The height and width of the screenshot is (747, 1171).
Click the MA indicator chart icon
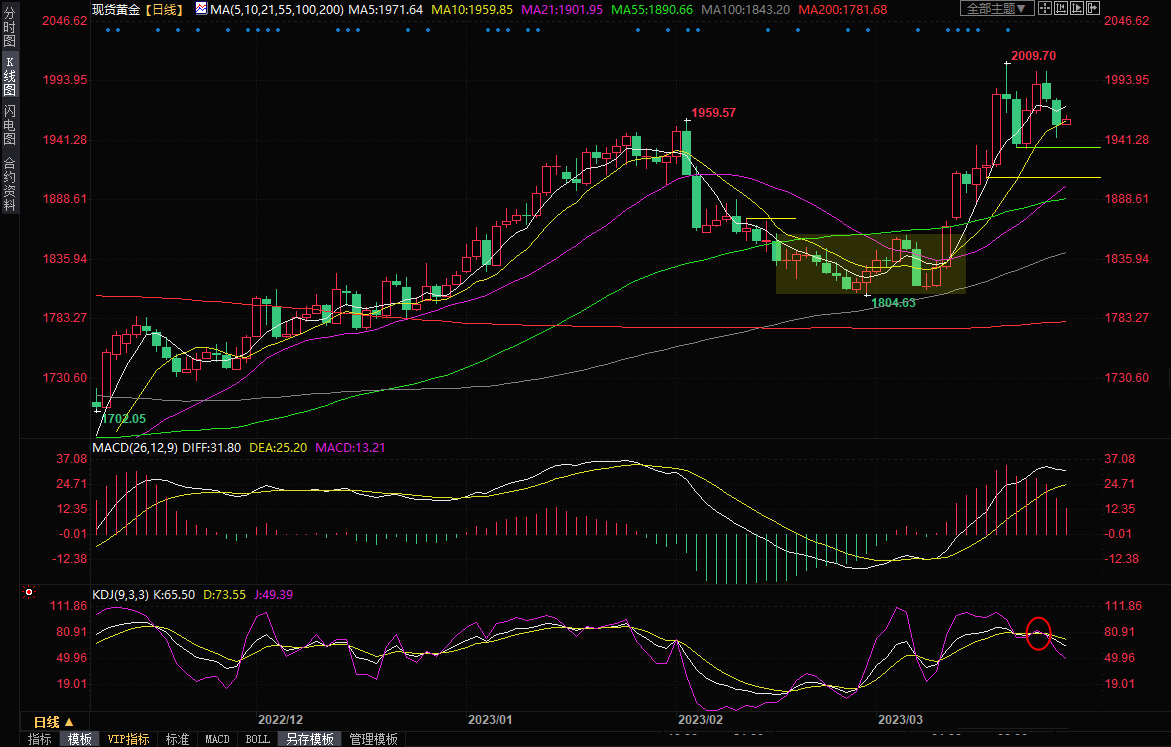201,9
